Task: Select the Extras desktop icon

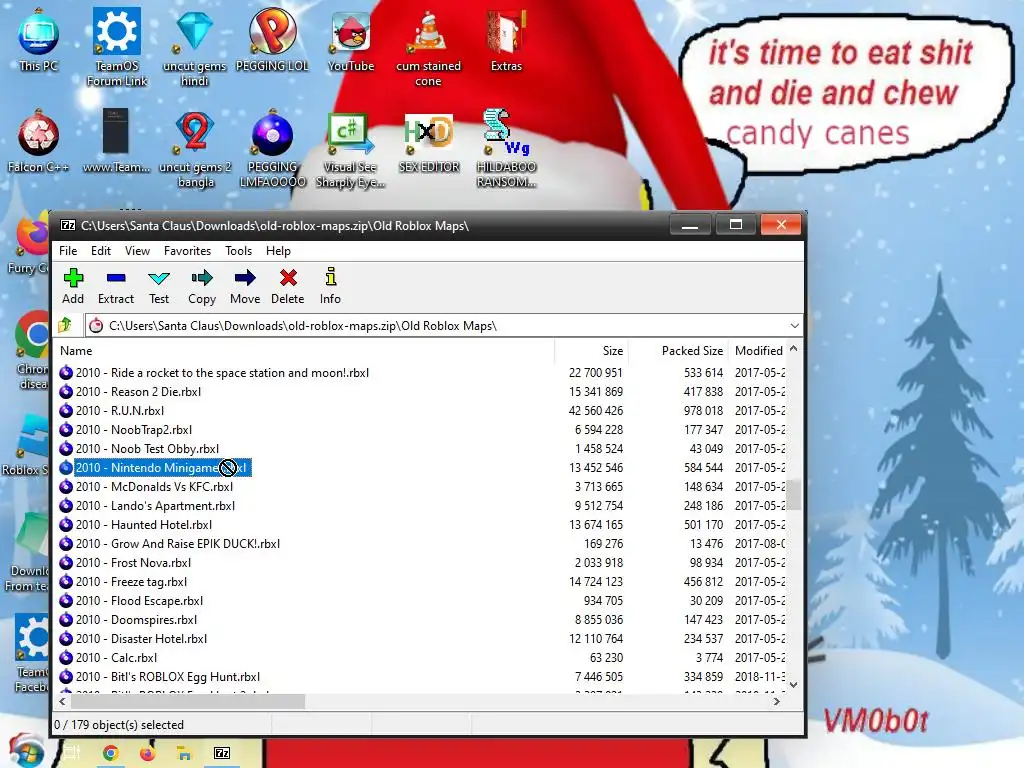Action: pos(506,40)
